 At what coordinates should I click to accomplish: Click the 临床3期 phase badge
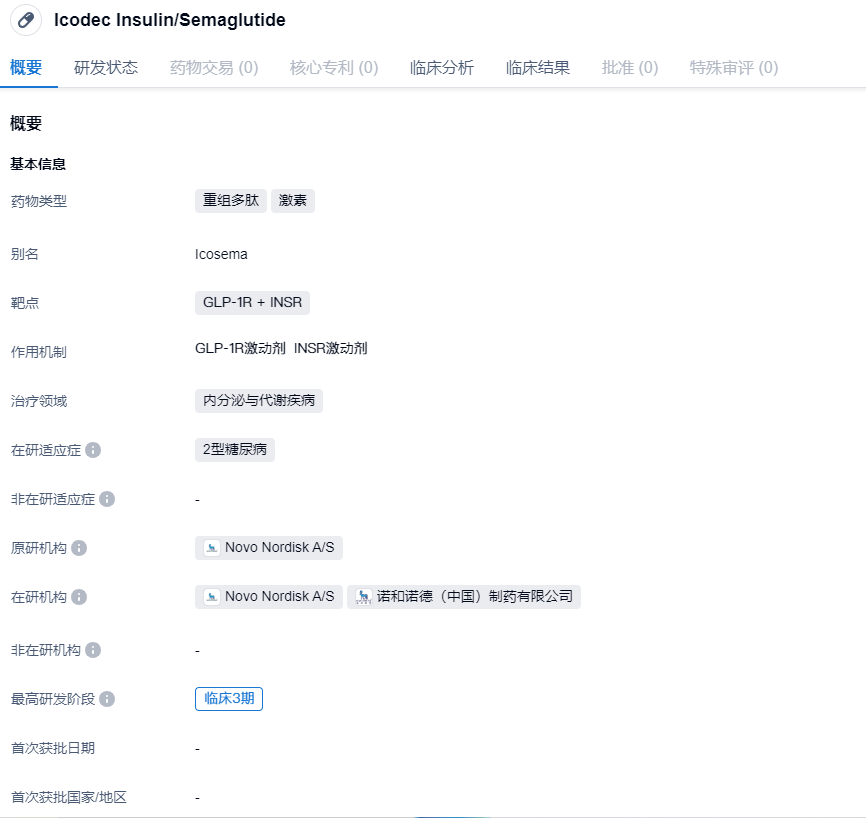click(229, 699)
